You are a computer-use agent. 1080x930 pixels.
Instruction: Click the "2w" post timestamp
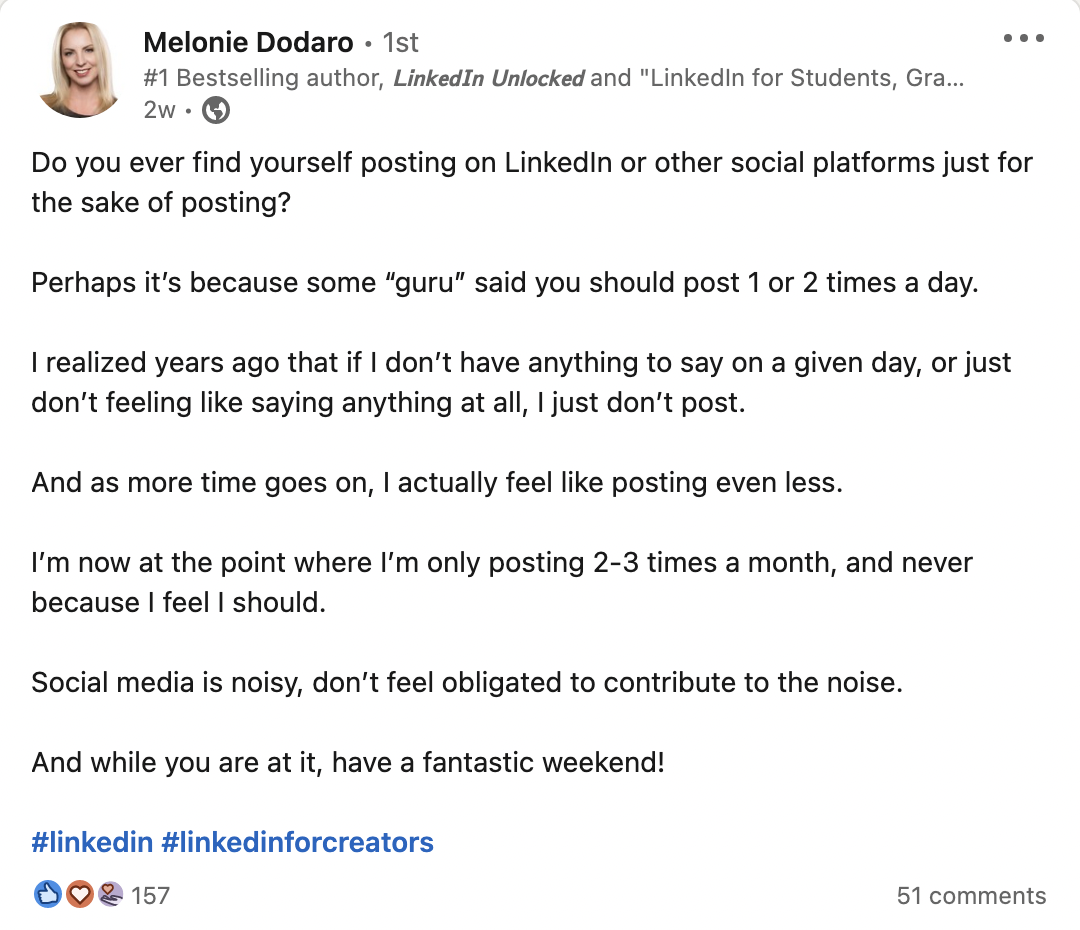point(159,110)
